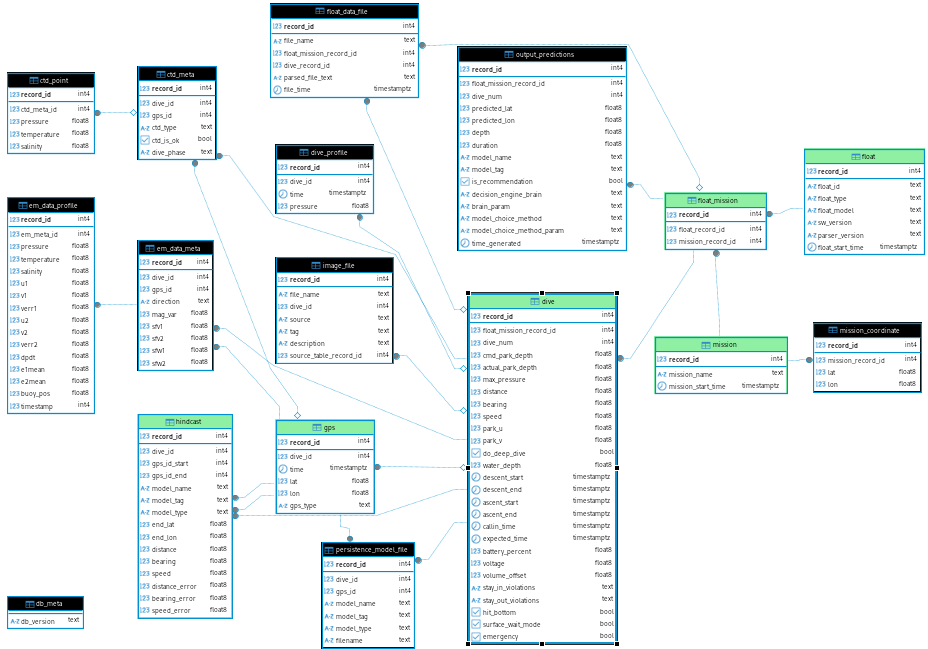Select source_table_record_id column in image_file
Image resolution: width=928 pixels, height=649 pixels.
[x=334, y=356]
